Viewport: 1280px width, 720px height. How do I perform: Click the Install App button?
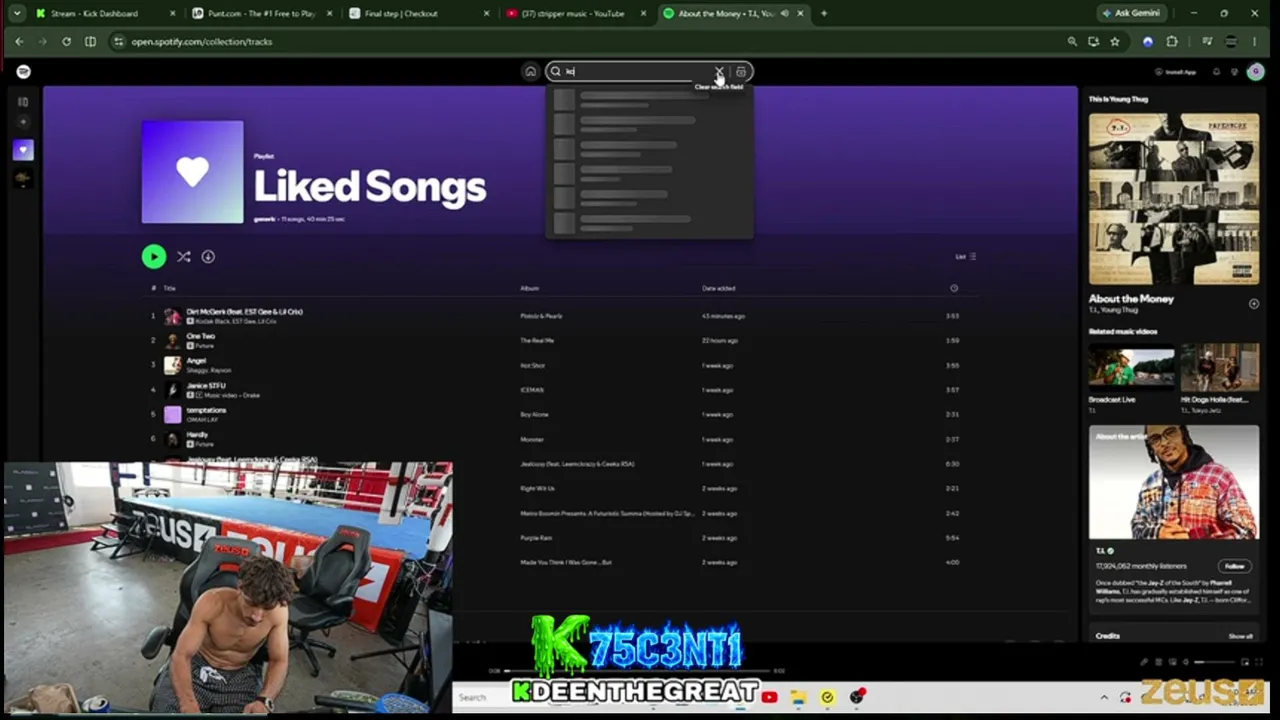coord(1176,72)
